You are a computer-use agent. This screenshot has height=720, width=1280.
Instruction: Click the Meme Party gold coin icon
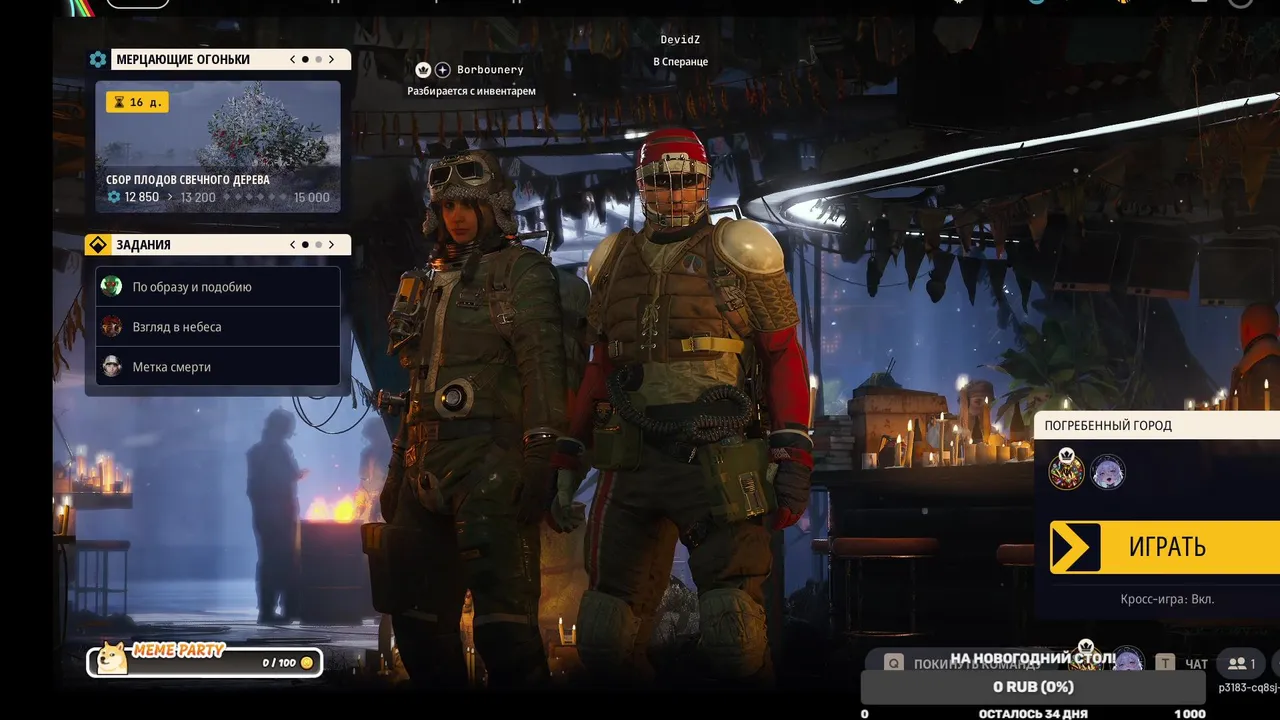pos(307,663)
